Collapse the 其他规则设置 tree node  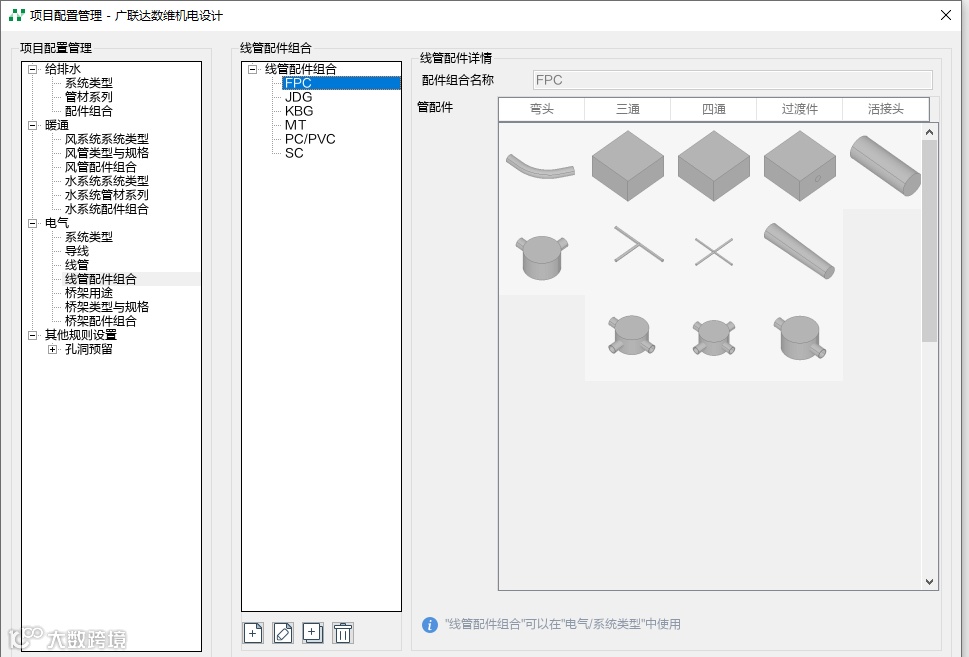click(x=33, y=335)
